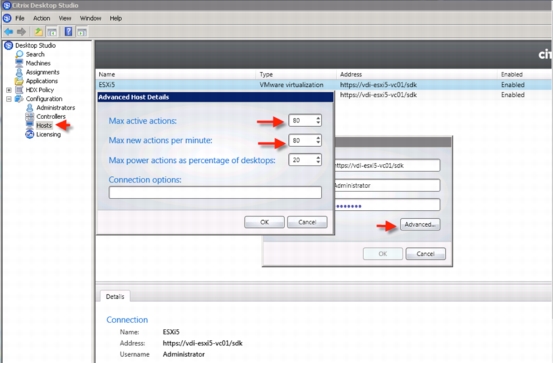Open the Controllers node icon
This screenshot has width=554, height=365.
(30, 116)
